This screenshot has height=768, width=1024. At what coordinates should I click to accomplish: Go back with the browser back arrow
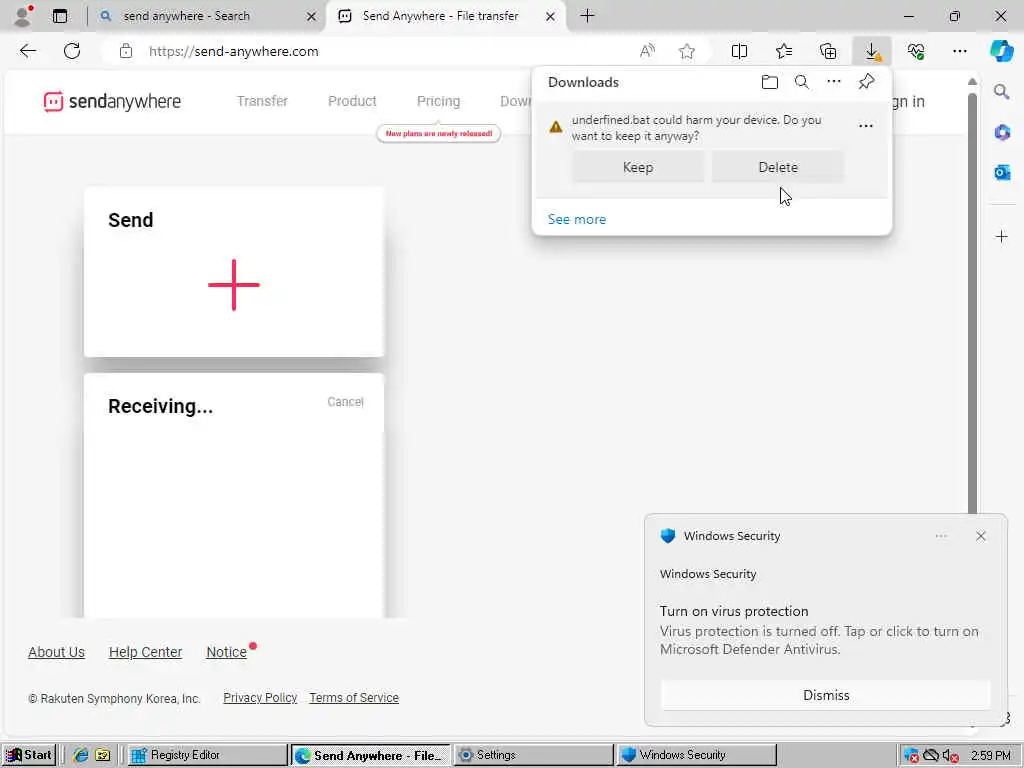click(27, 51)
